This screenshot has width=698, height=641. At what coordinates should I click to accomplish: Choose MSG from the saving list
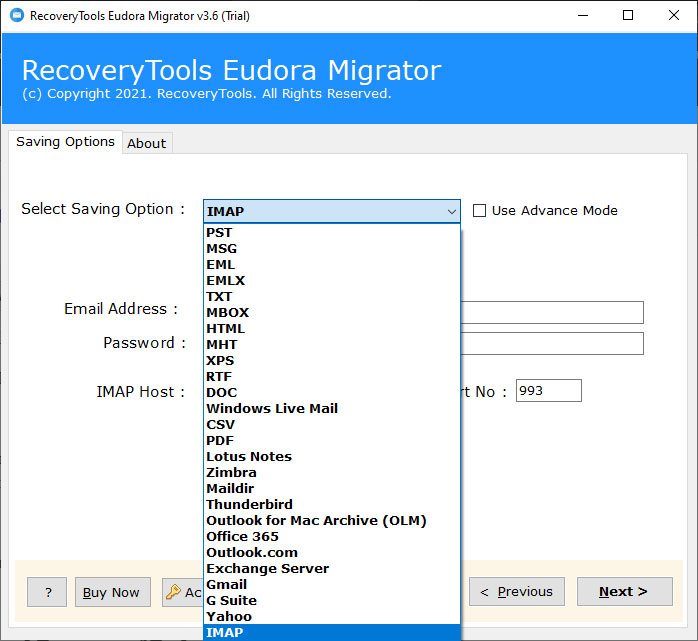pyautogui.click(x=332, y=248)
